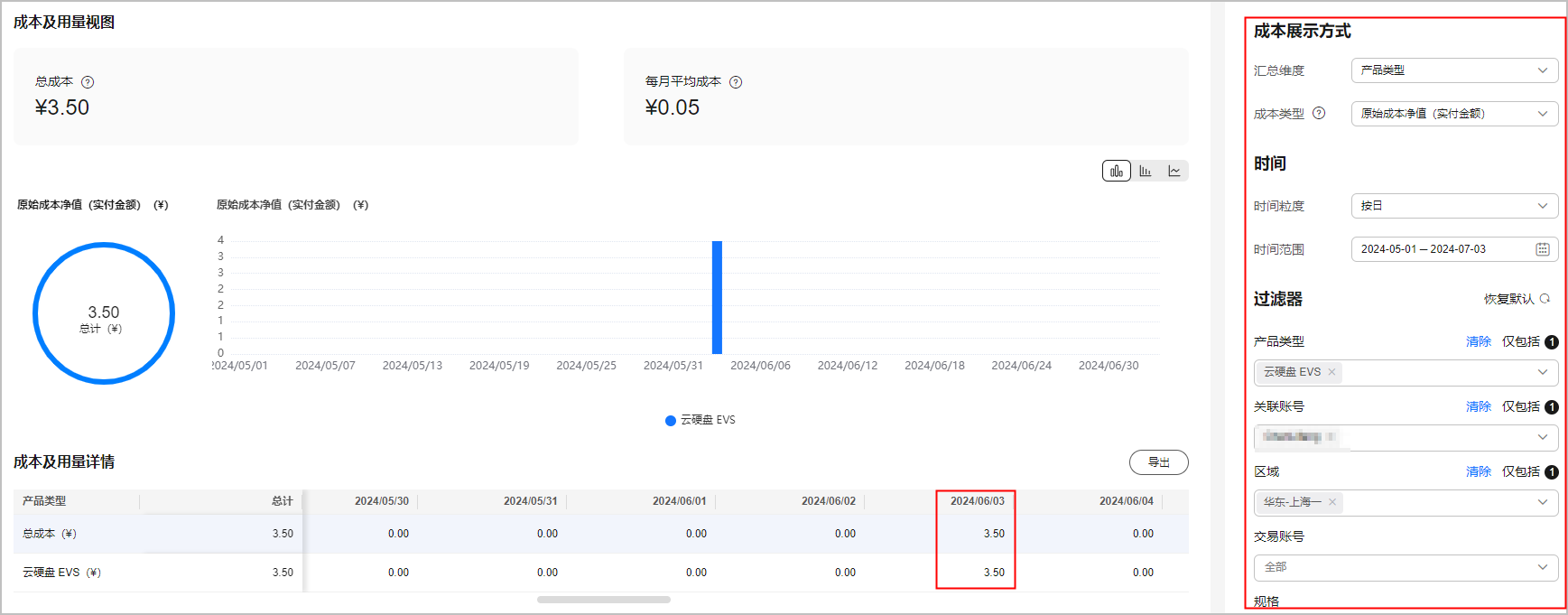Screen dimensions: 1568x615
Task: Click 3.50 cell in 总成本 row under 2024/06/03
Action: point(994,534)
